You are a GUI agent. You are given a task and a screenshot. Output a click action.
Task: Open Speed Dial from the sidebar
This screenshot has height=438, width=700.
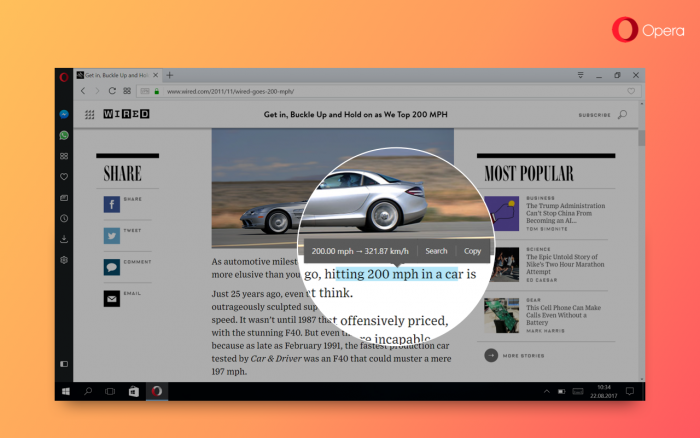[x=64, y=156]
